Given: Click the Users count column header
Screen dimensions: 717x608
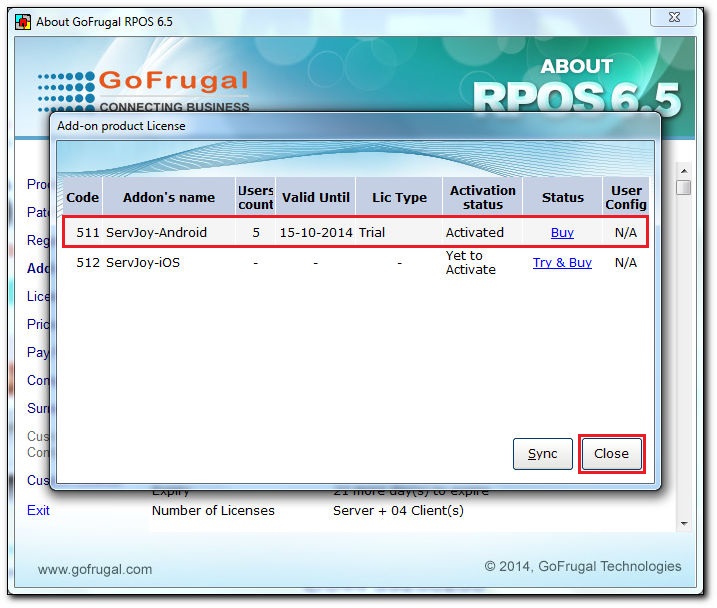Looking at the screenshot, I should [256, 197].
